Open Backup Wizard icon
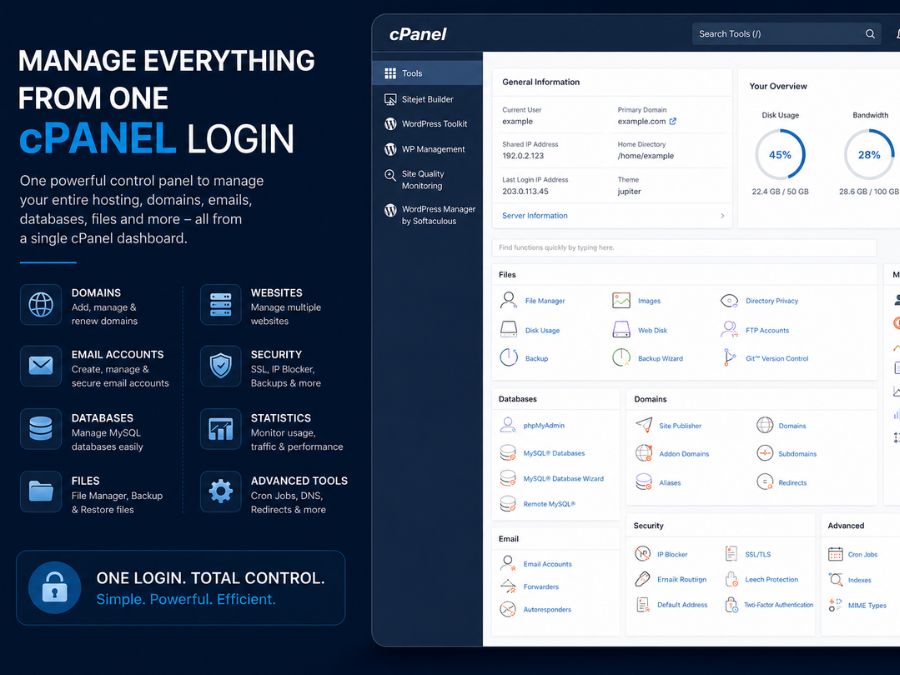The image size is (900, 675). 621,358
